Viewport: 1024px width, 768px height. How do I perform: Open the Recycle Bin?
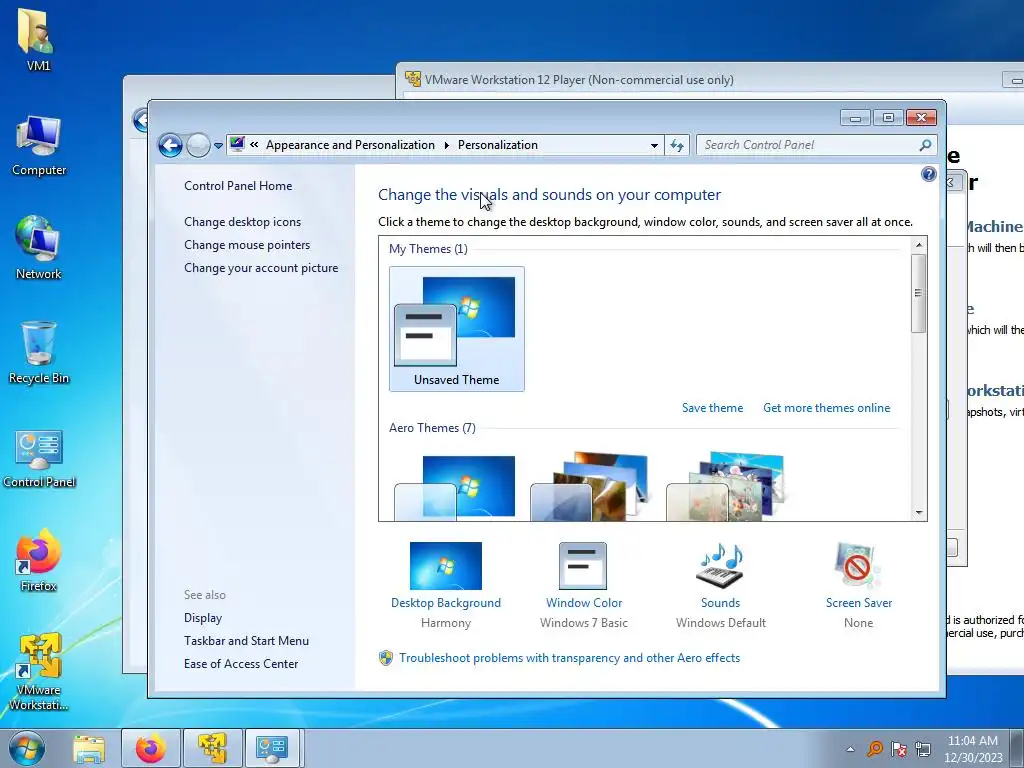[x=39, y=353]
